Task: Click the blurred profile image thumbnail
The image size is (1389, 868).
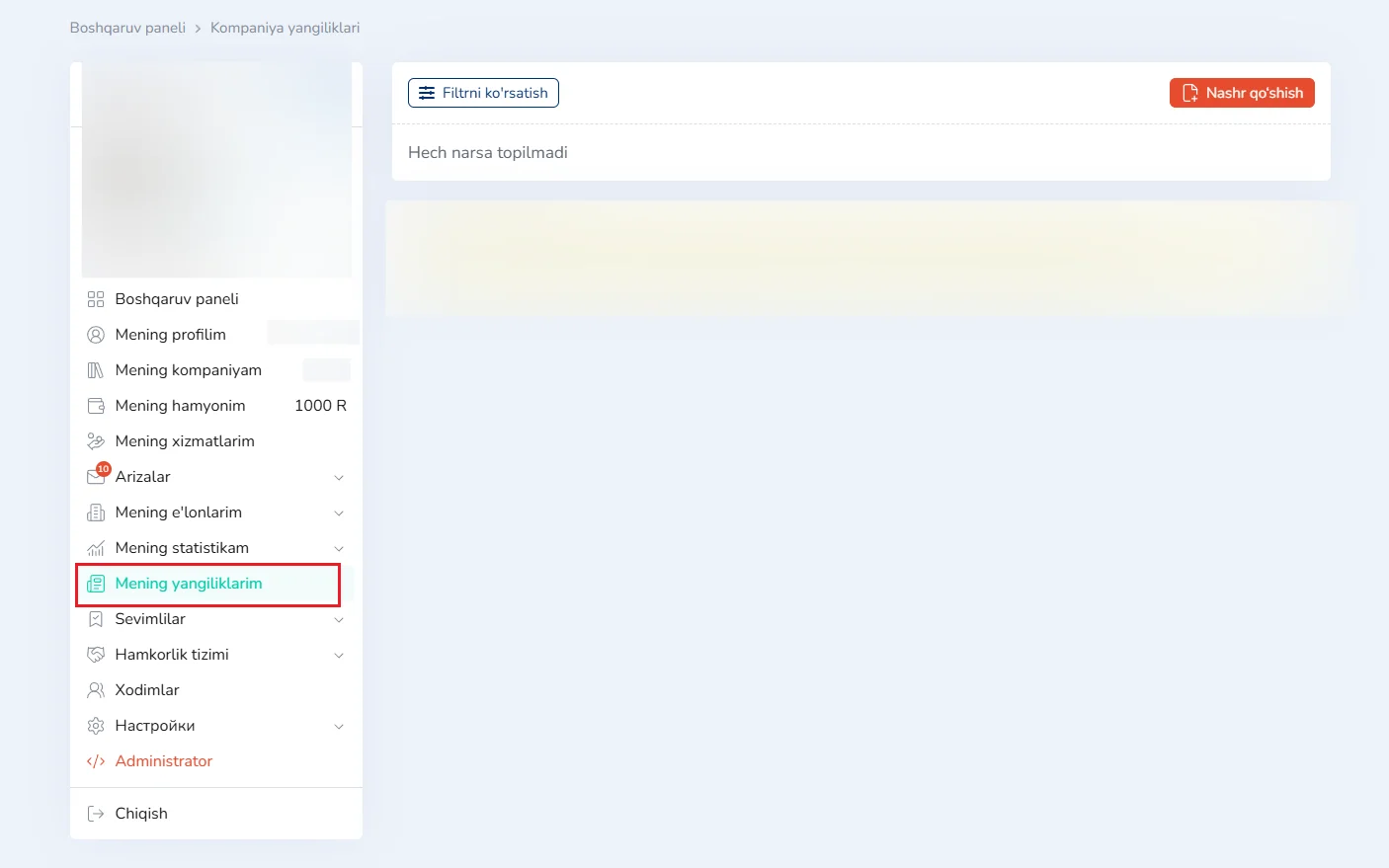Action: (216, 170)
